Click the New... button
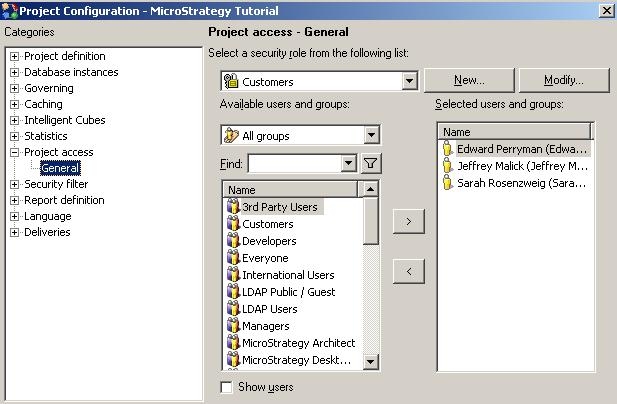 469,80
